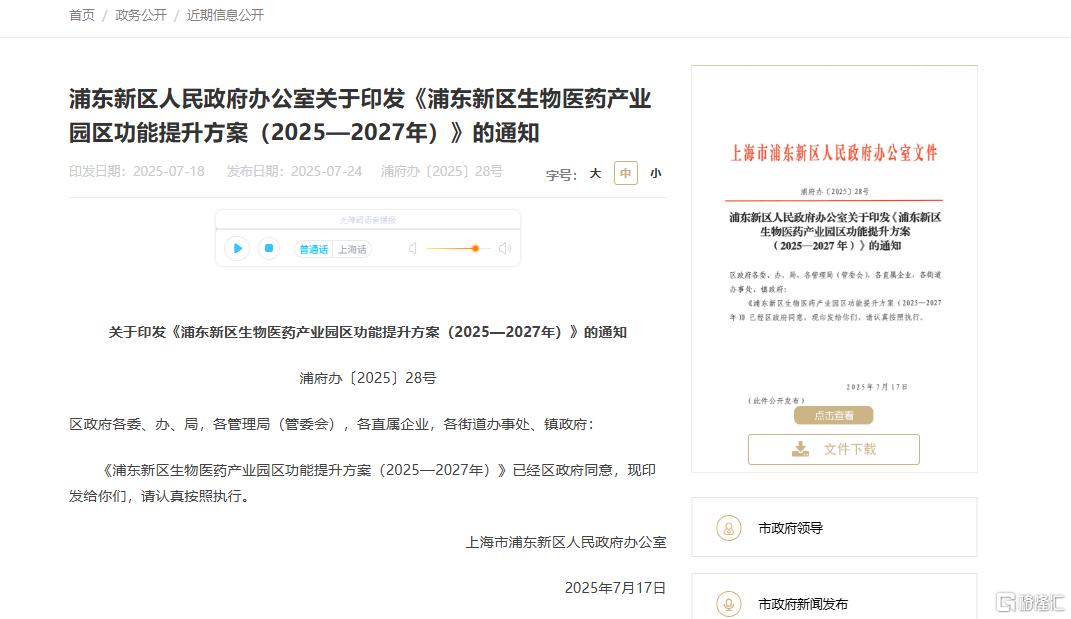The image size is (1071, 619).
Task: Click the high-volume speaker icon
Action: pos(505,249)
